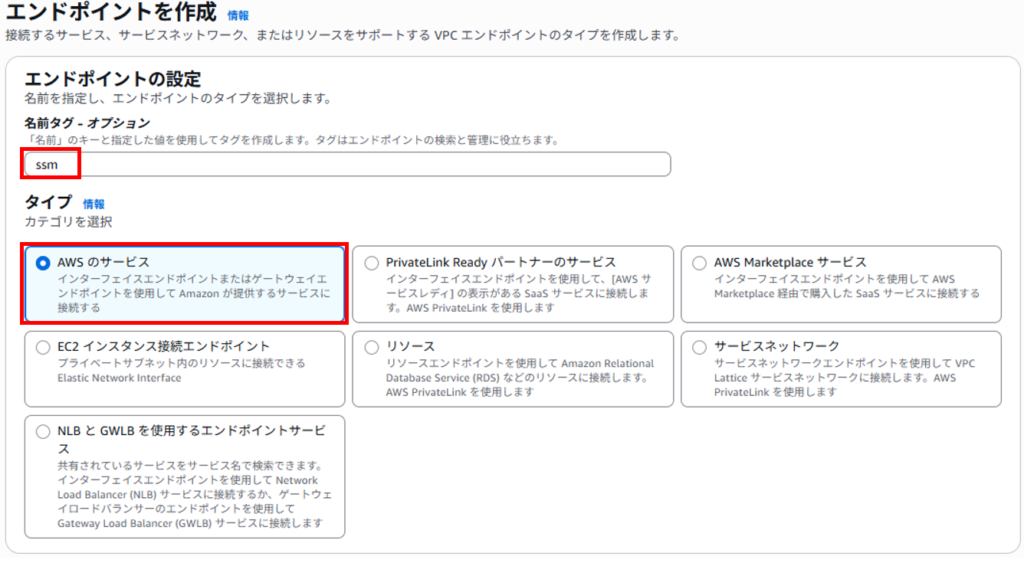The image size is (1024, 563).
Task: Open 情報 link beside タイプ heading
Action: [x=93, y=204]
